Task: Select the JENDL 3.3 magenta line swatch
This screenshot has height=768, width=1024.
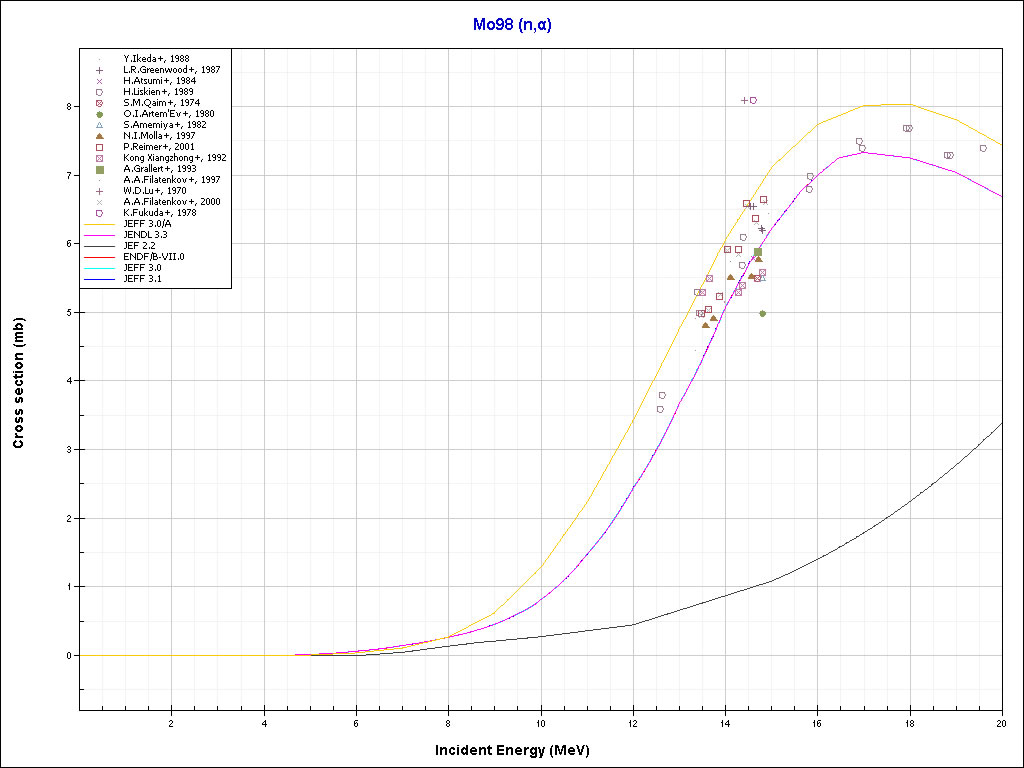Action: coord(100,235)
